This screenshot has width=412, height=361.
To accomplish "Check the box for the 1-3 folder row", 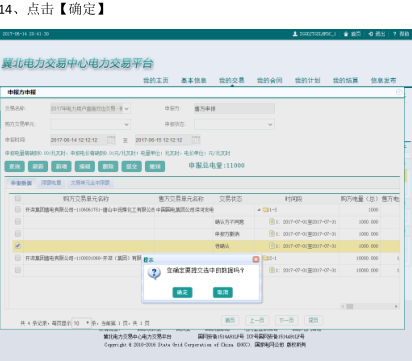I will [18, 209].
